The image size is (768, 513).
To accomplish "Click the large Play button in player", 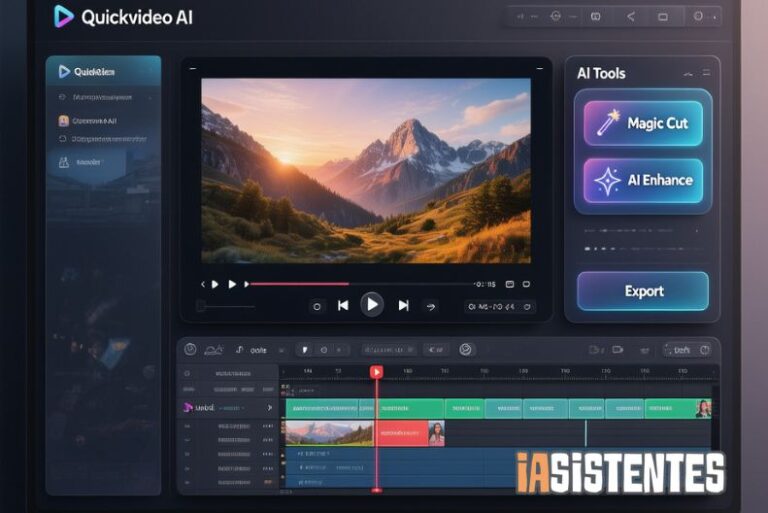I will (x=372, y=304).
